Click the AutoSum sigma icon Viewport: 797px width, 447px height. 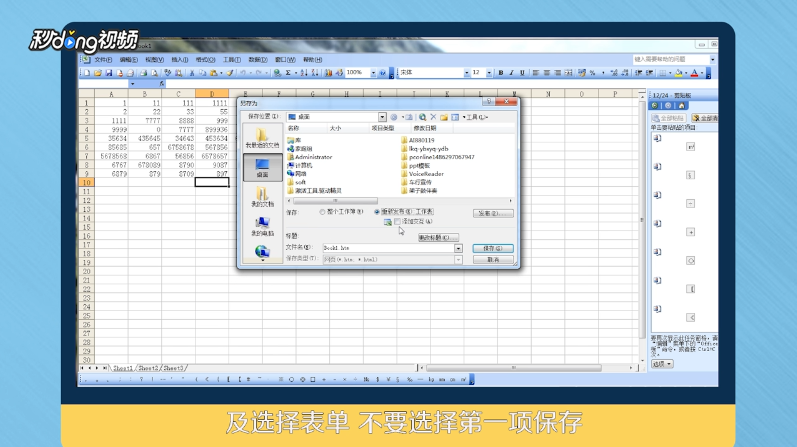288,73
